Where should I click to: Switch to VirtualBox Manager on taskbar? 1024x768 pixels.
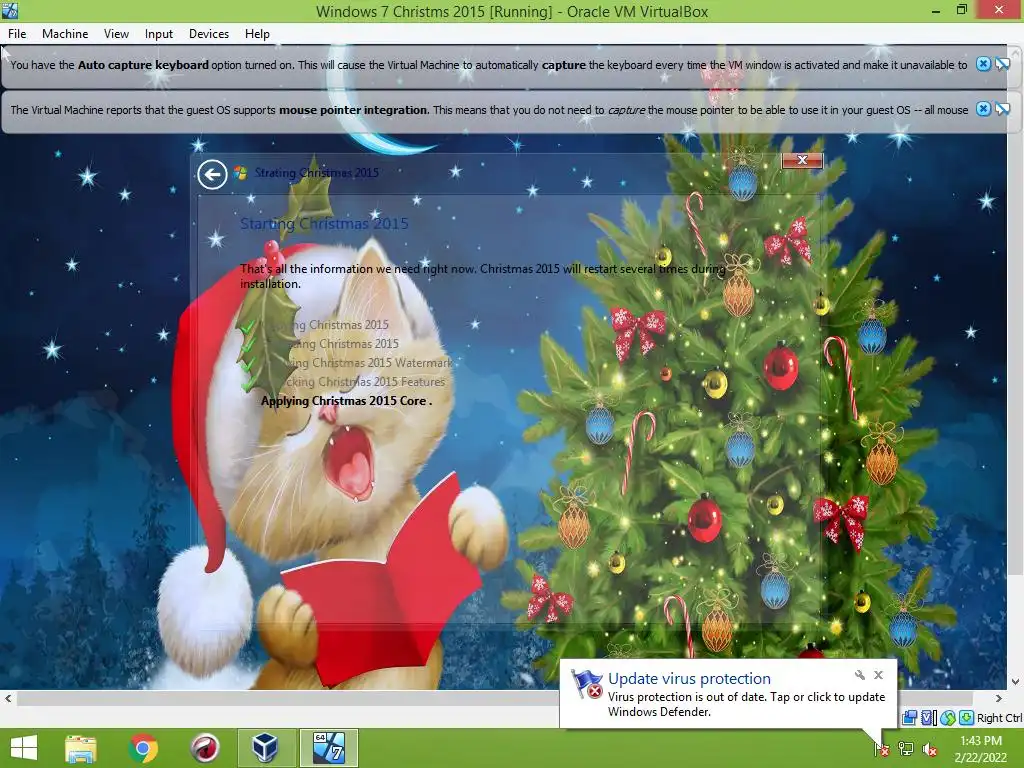265,748
